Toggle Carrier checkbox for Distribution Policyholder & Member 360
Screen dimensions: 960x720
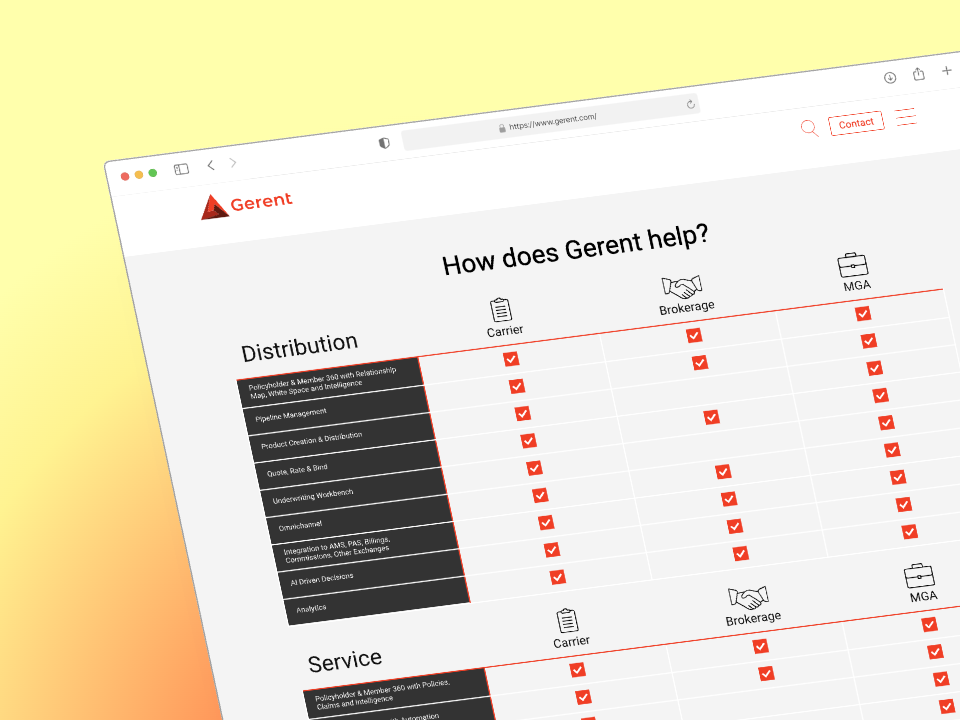511,359
